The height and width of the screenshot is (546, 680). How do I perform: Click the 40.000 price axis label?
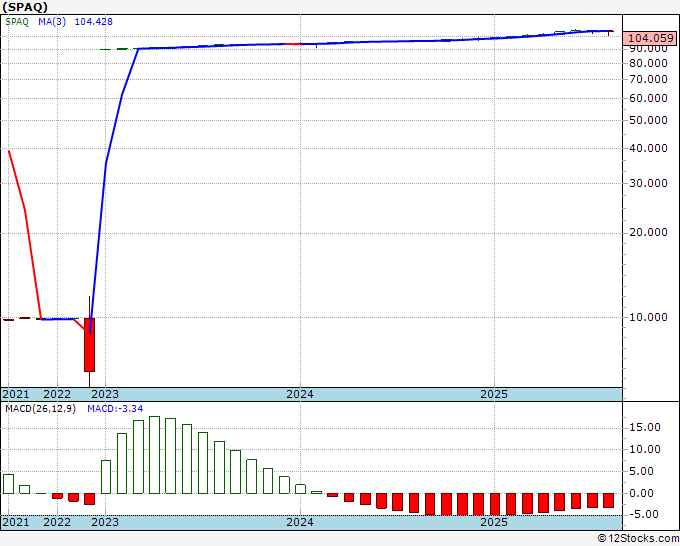pos(648,148)
